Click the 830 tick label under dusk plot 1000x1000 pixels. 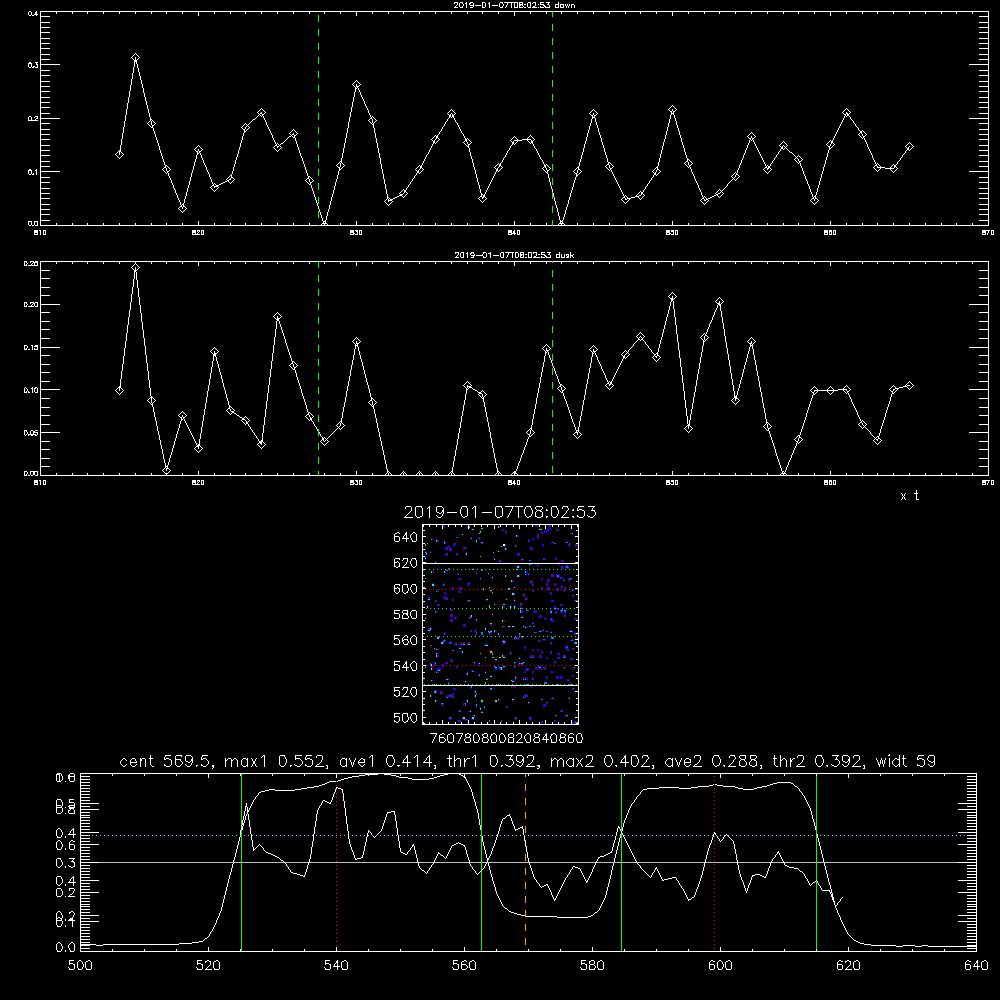point(356,483)
